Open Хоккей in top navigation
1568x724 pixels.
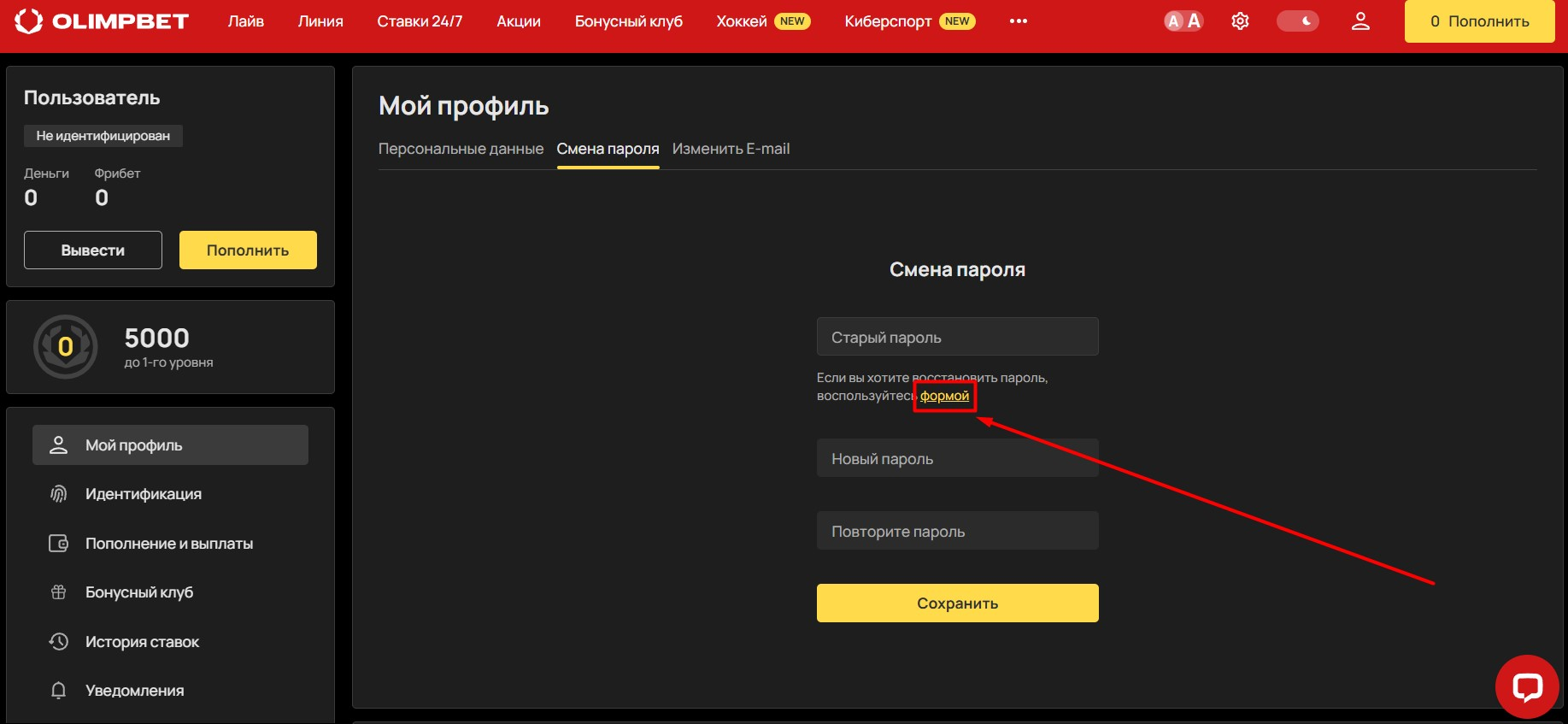[742, 21]
